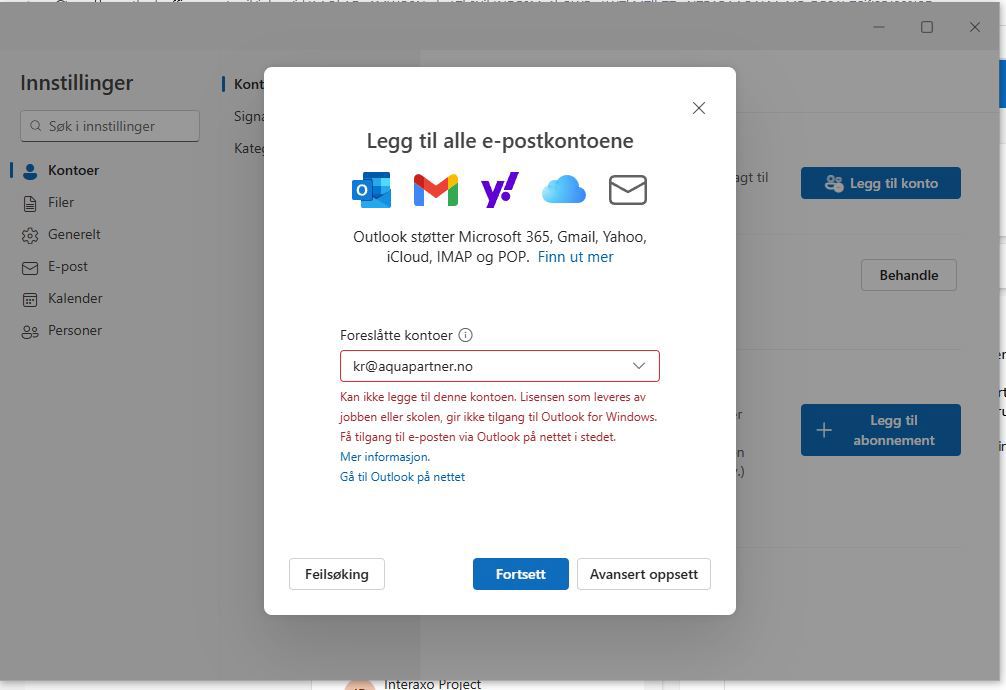Open Avansert oppsett
1006x690 pixels.
tap(644, 574)
